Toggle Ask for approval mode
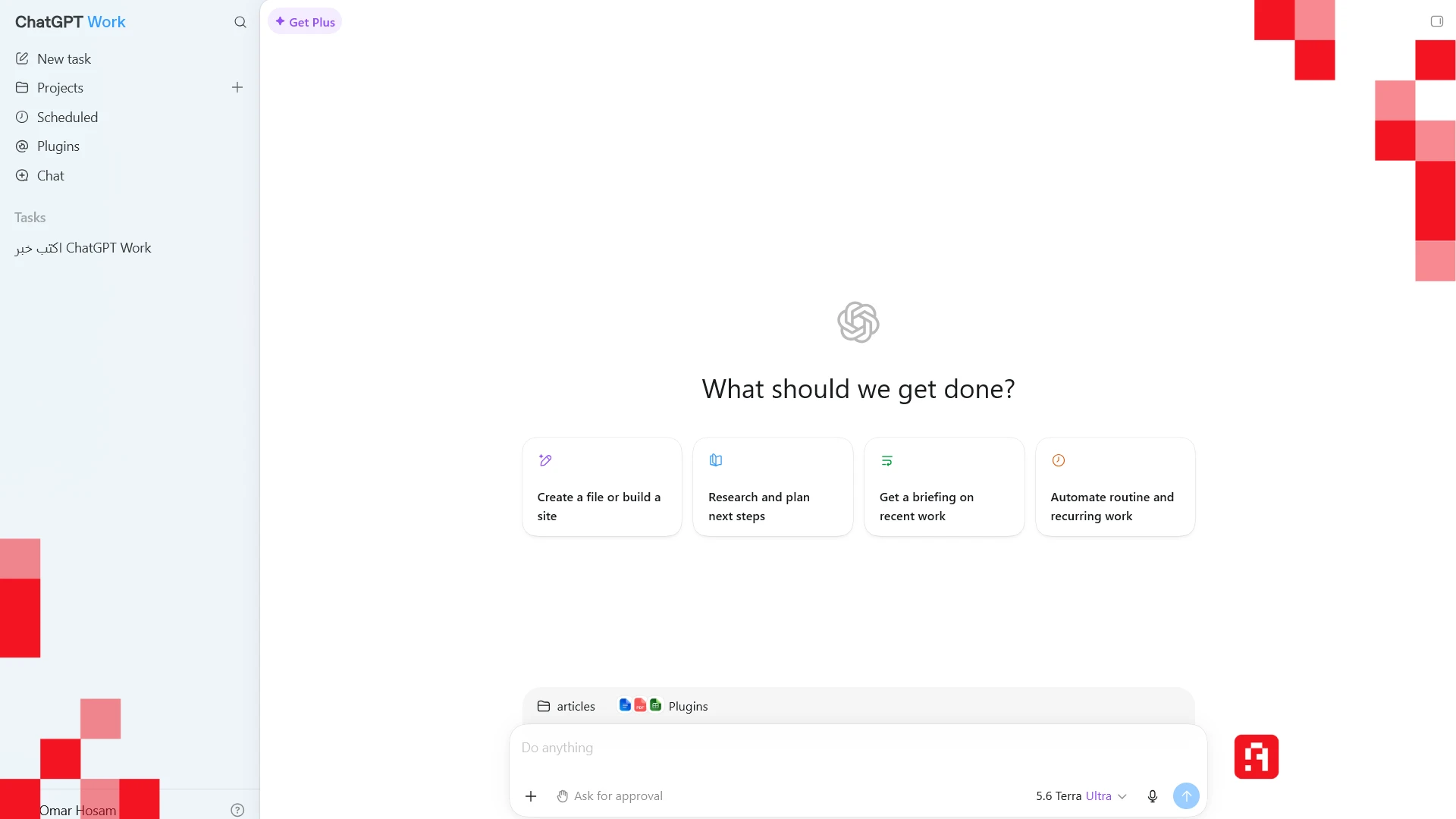 610,795
